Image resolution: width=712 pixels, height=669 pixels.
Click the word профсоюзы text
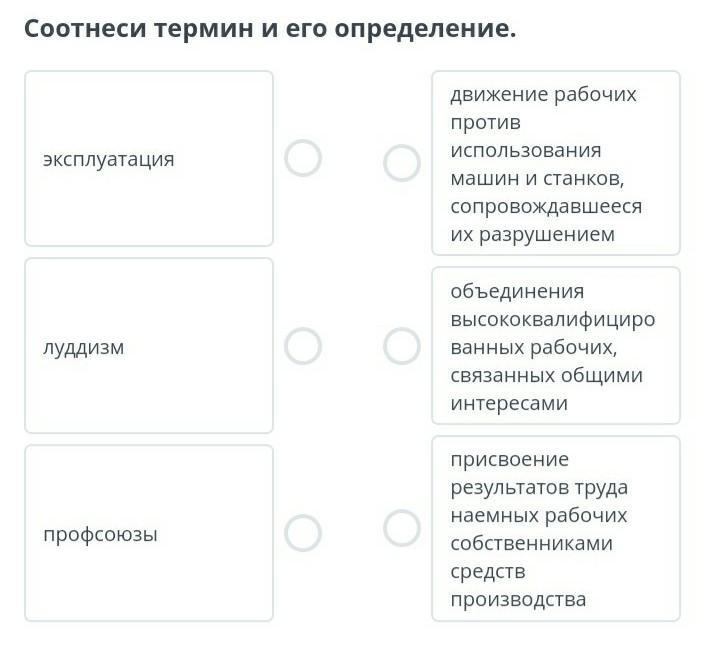100,535
